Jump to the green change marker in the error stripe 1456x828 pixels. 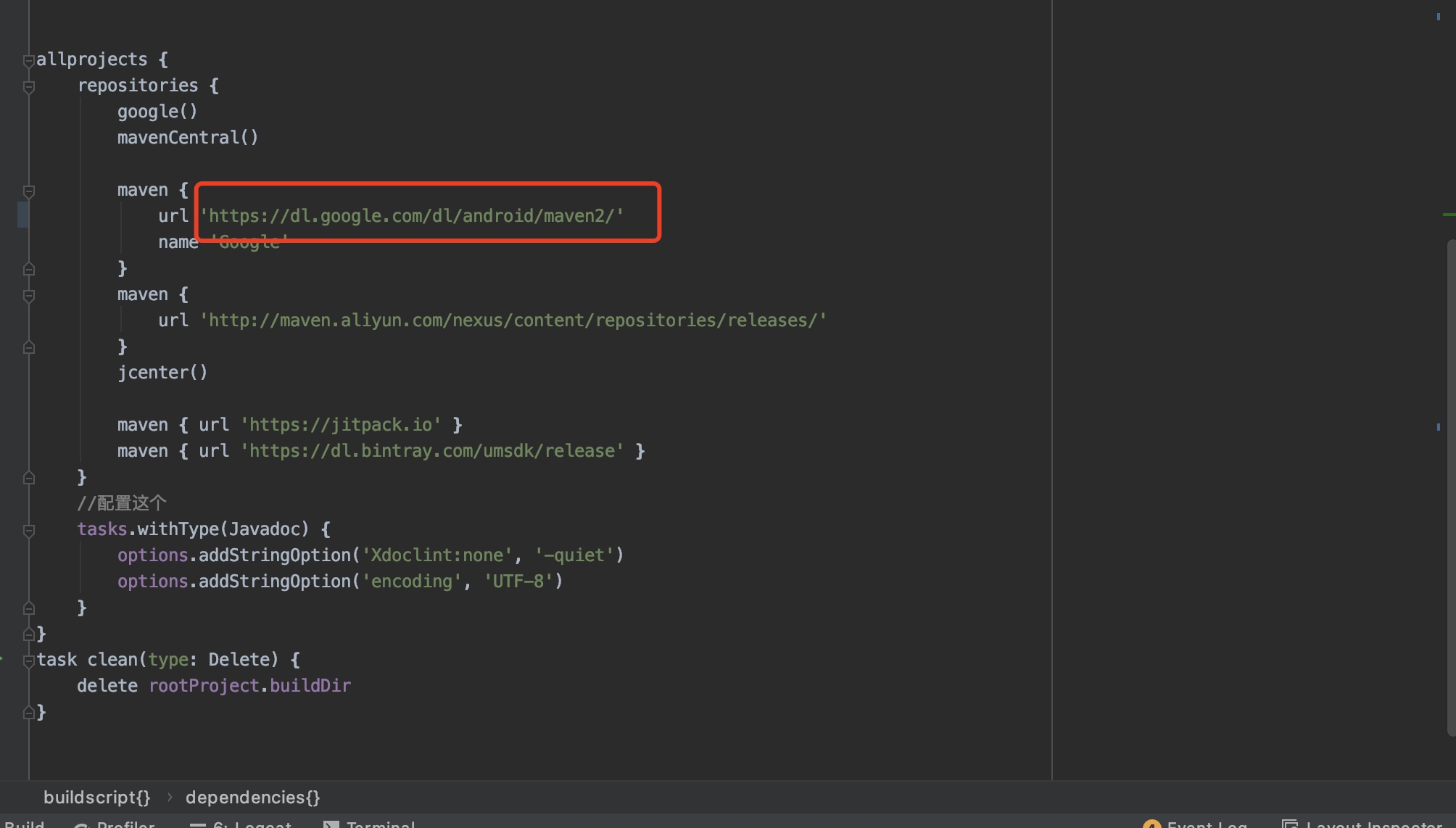1449,215
